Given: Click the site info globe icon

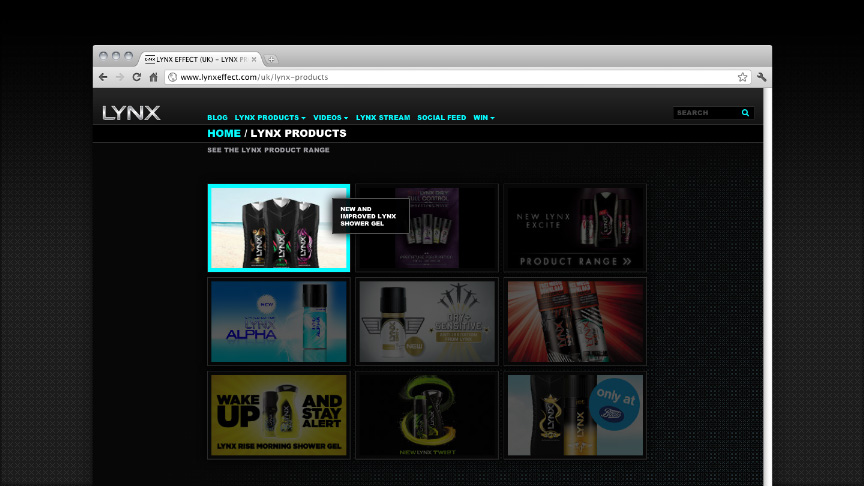Looking at the screenshot, I should (172, 77).
